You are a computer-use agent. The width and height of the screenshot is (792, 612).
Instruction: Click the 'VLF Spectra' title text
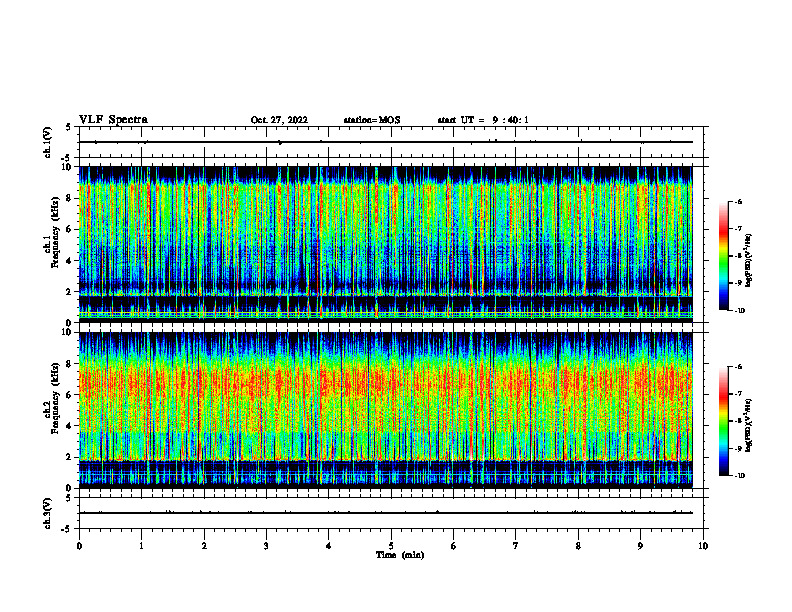113,120
